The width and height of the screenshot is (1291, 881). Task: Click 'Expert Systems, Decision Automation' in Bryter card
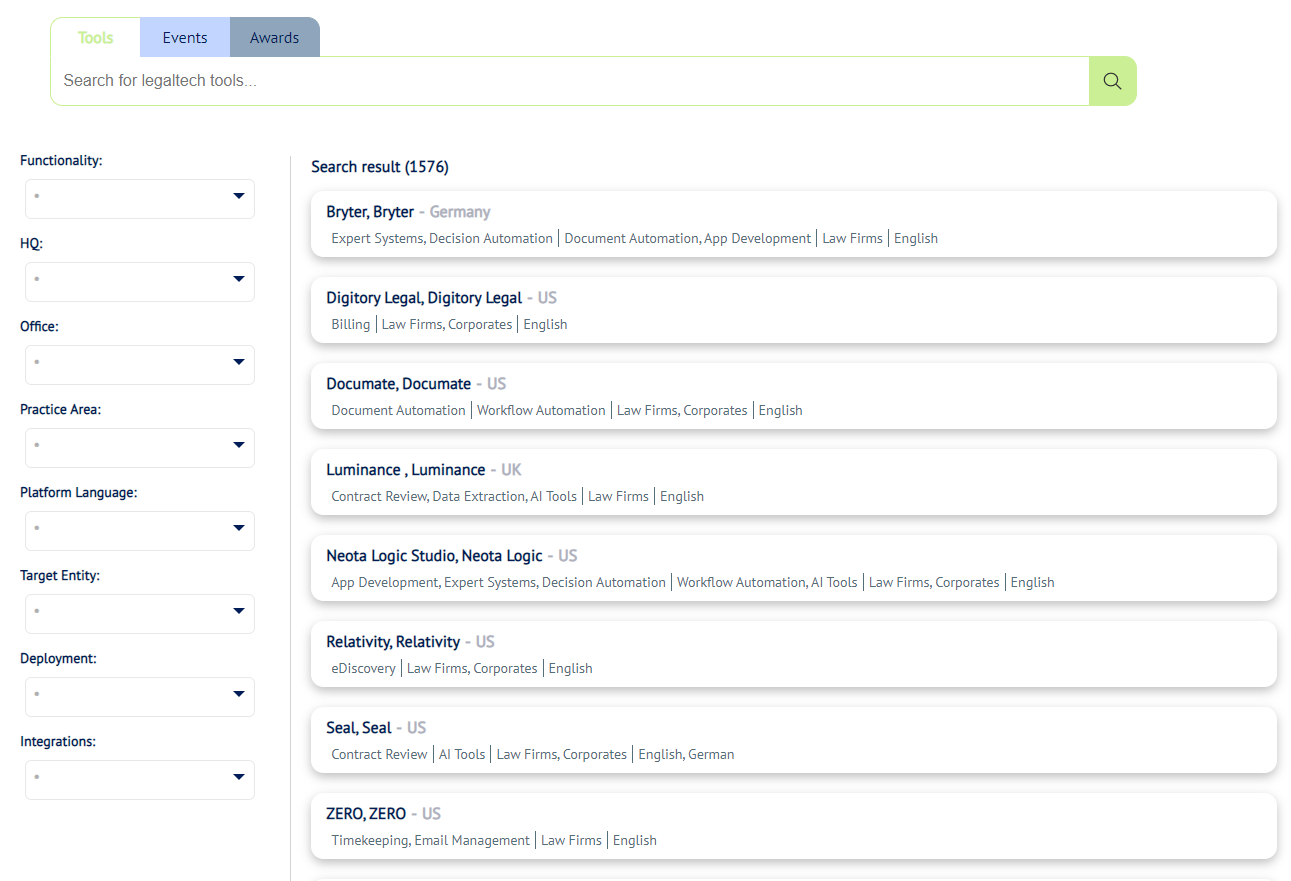click(x=442, y=239)
